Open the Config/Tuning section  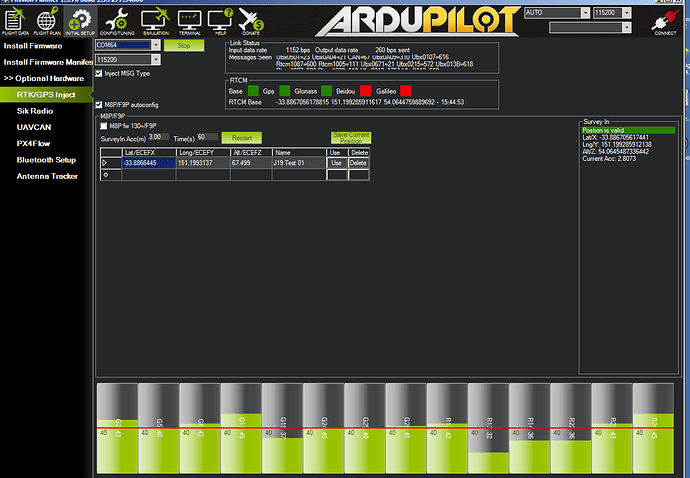(118, 20)
